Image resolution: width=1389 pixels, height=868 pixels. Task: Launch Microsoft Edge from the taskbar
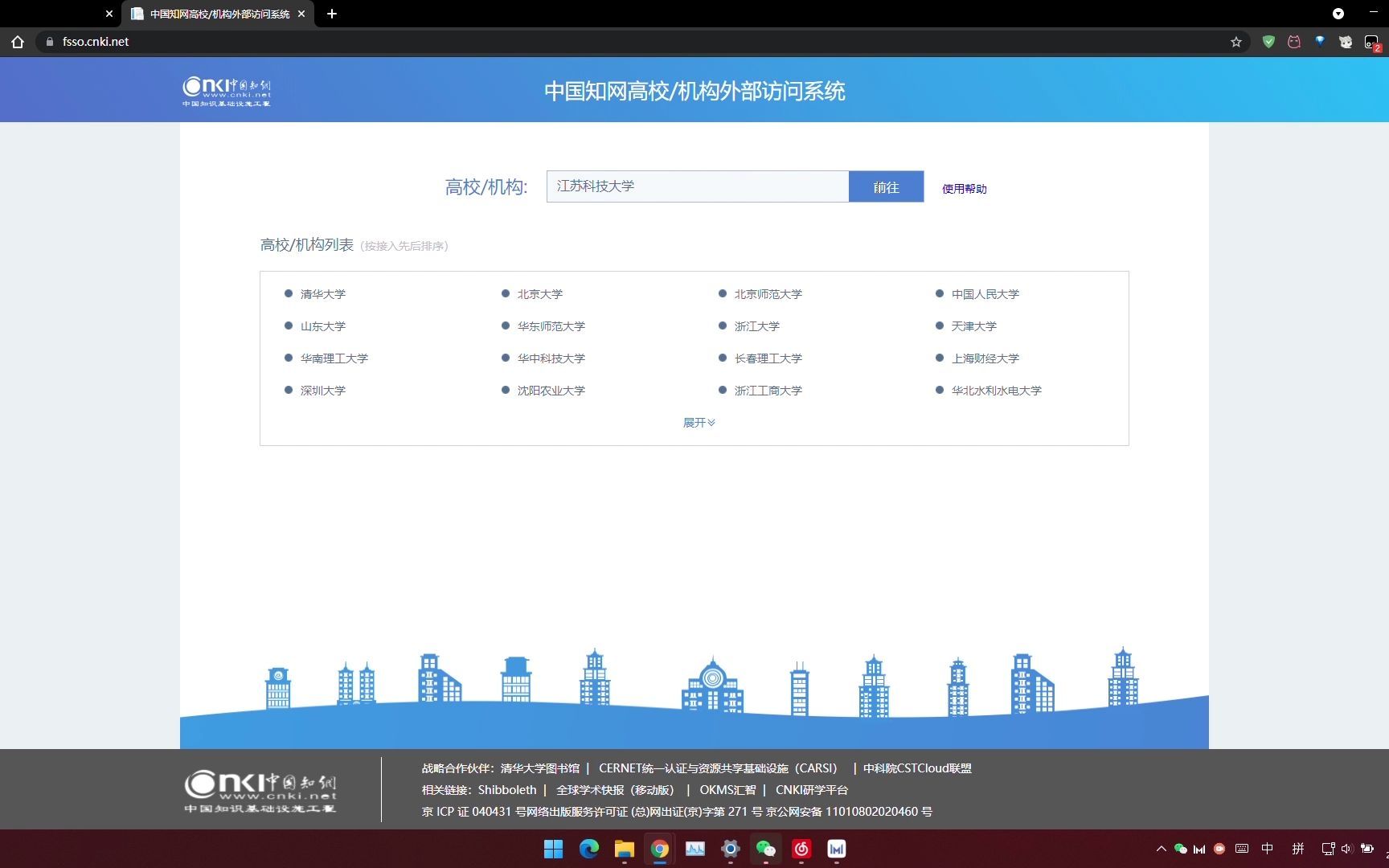[589, 849]
